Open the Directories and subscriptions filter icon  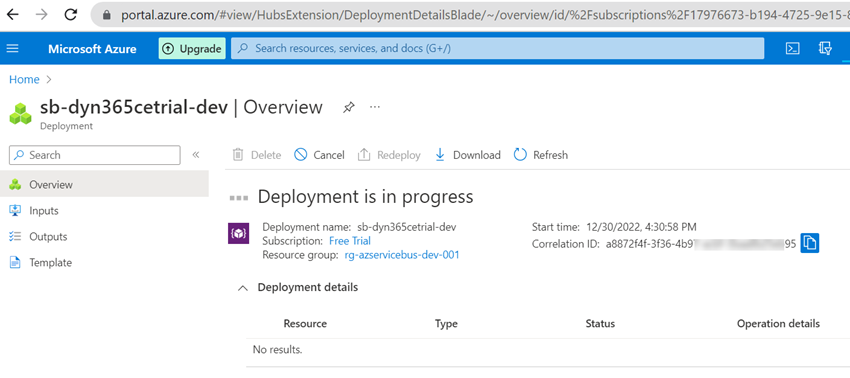[825, 48]
